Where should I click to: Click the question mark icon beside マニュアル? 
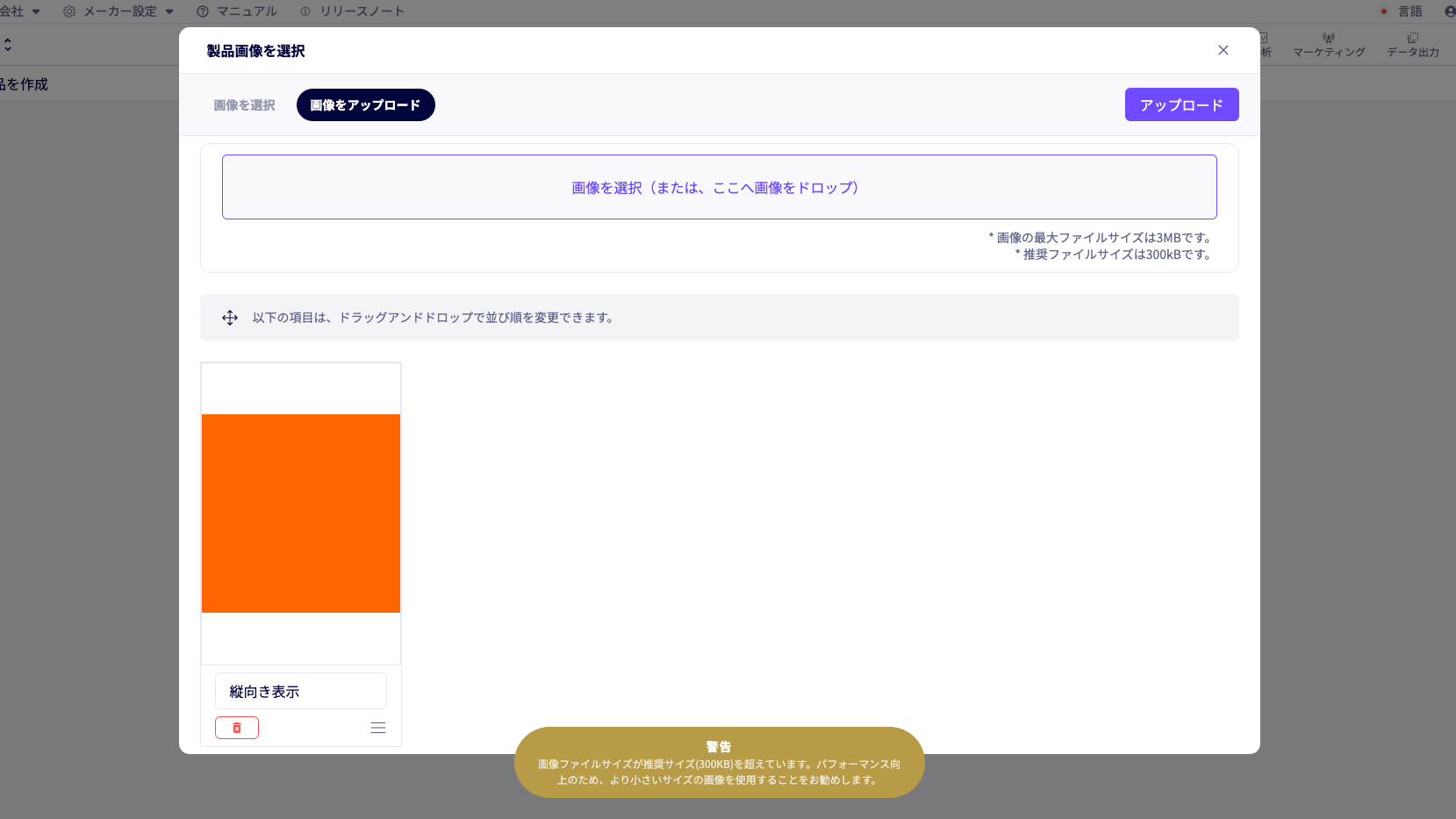[203, 11]
